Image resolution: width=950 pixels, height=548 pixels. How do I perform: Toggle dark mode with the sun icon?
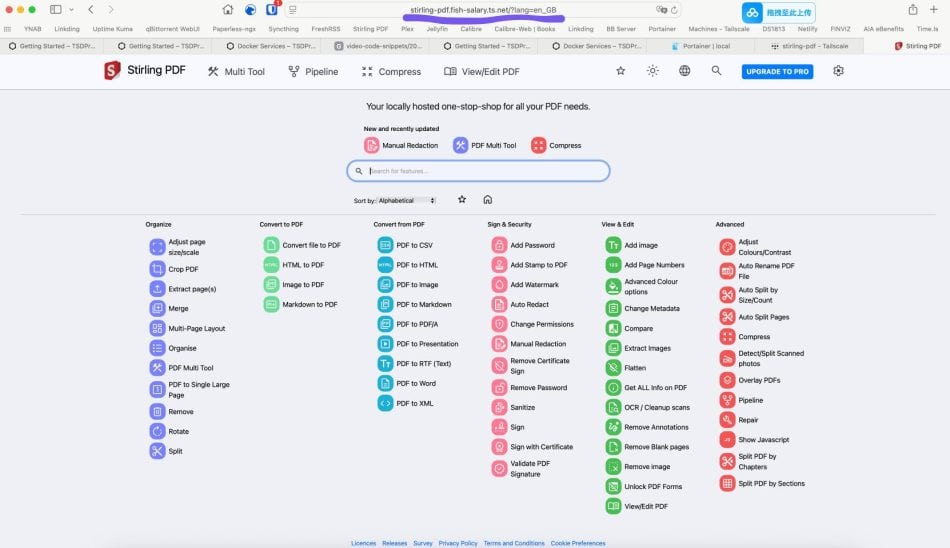(x=653, y=71)
